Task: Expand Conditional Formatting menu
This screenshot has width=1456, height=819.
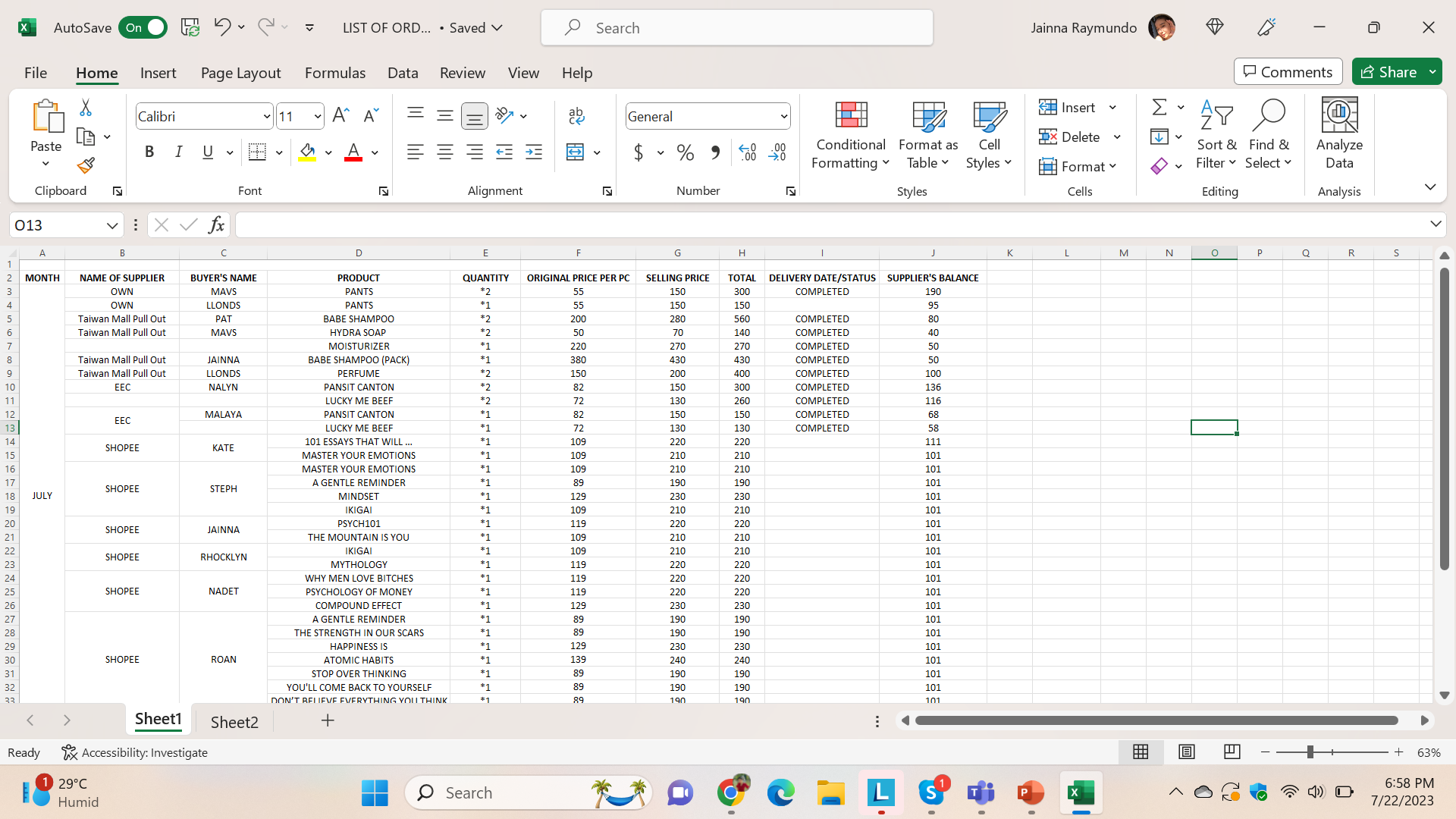Action: [850, 135]
